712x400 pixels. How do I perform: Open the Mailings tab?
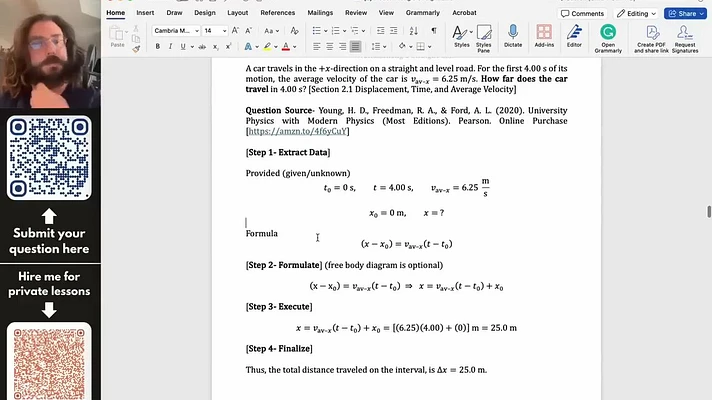(x=320, y=13)
